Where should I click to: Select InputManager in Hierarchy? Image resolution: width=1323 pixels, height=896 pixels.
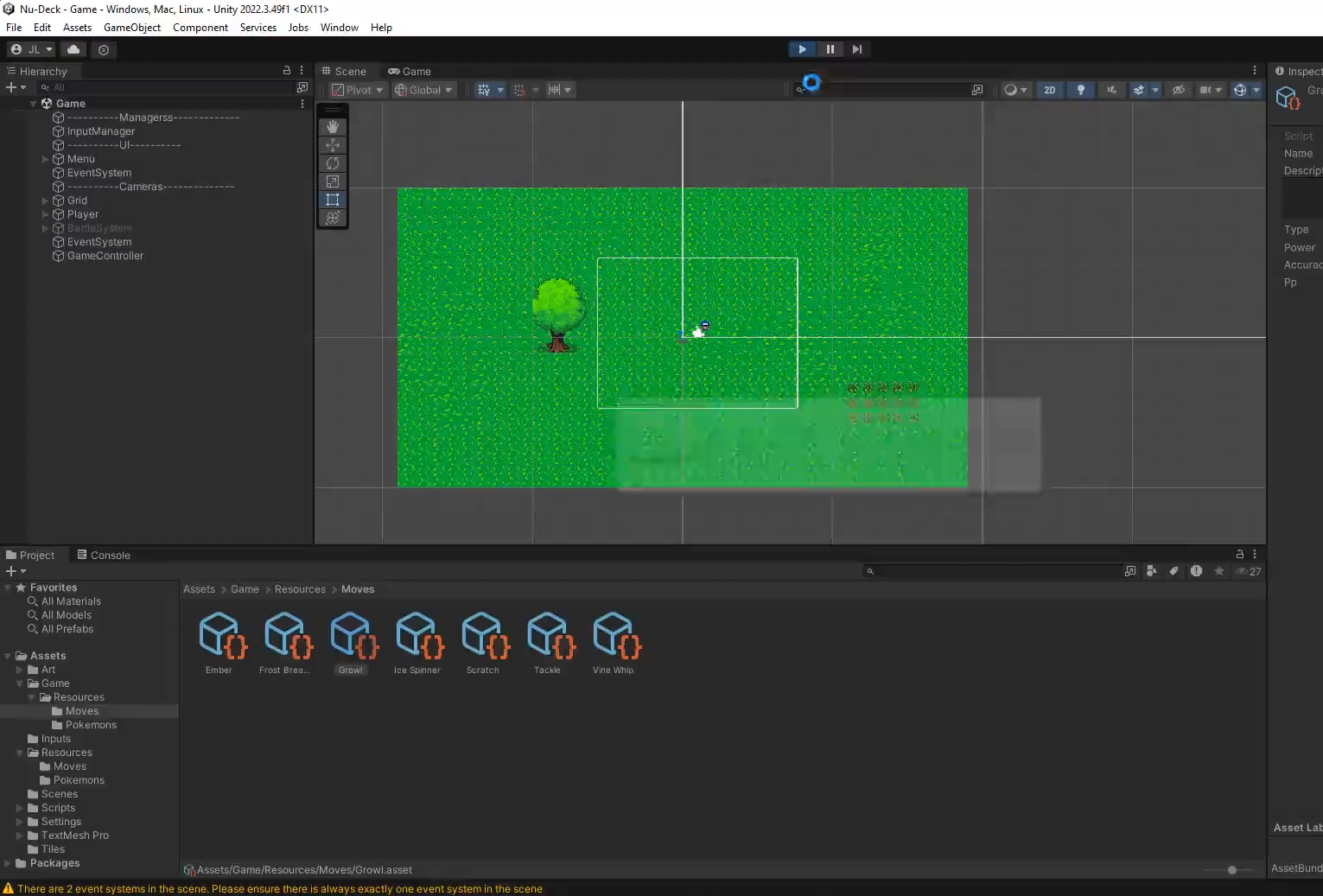(x=101, y=131)
